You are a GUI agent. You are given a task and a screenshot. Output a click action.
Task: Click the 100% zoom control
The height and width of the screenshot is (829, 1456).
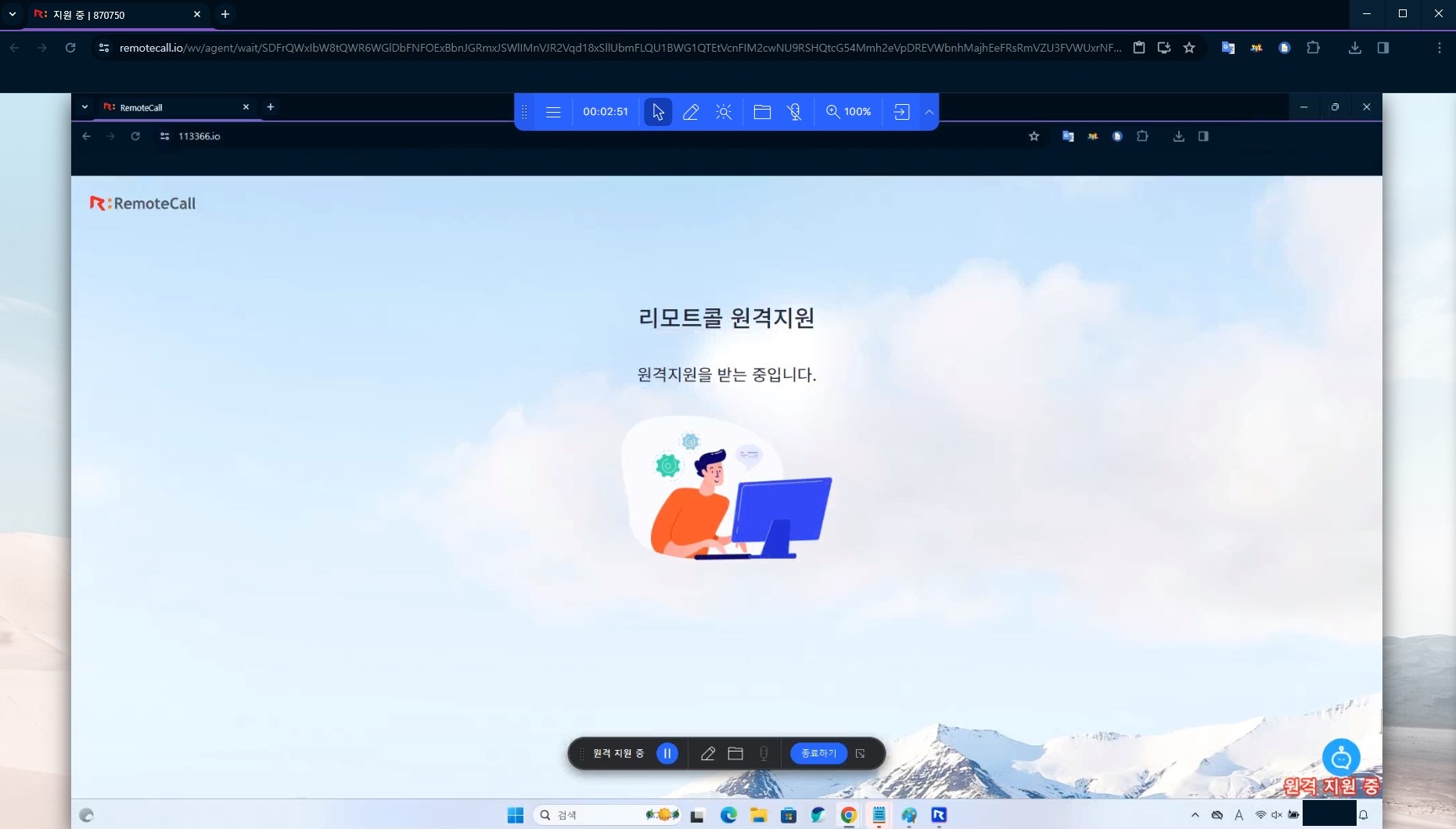coord(849,111)
